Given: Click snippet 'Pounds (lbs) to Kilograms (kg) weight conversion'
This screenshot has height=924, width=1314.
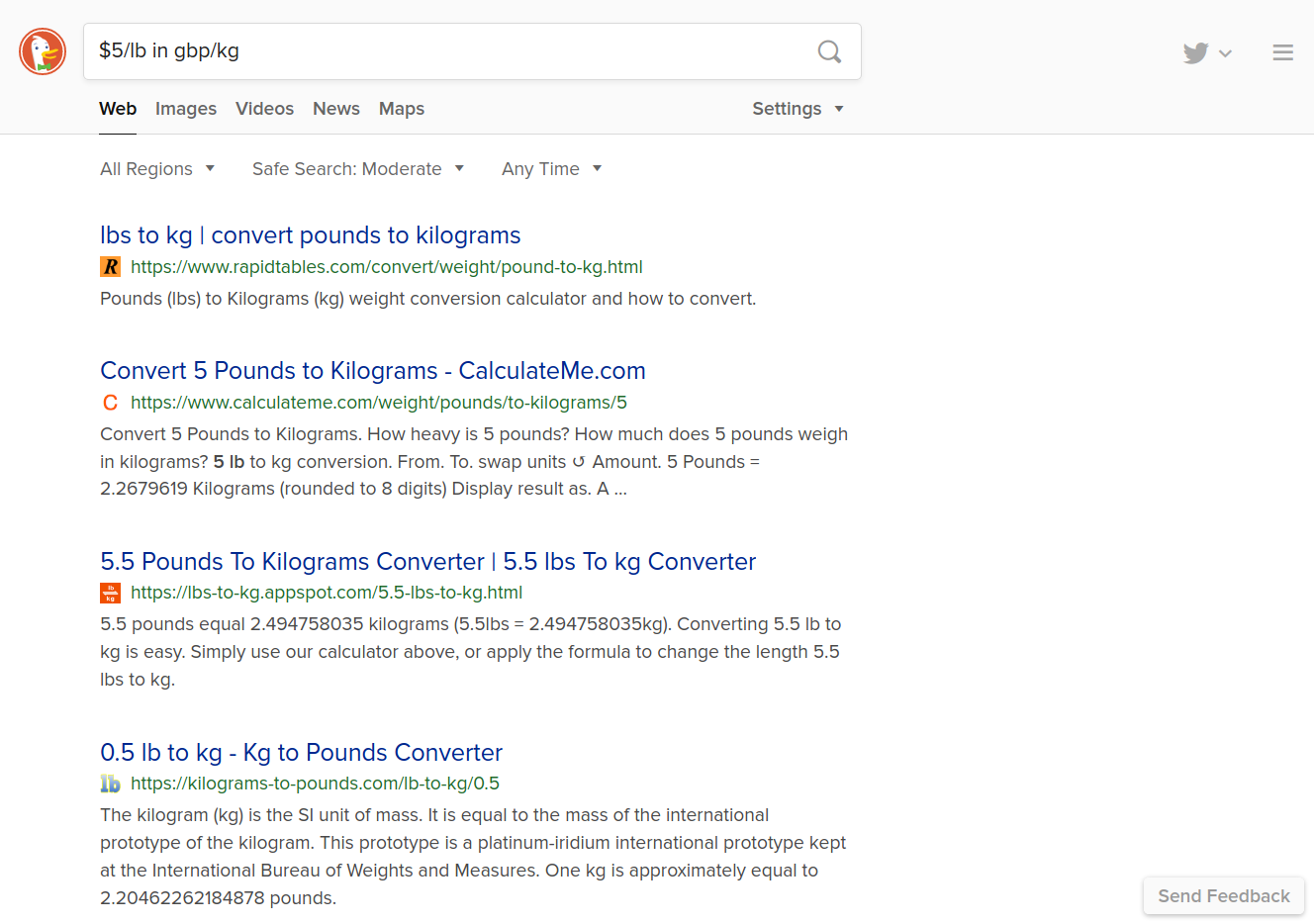Looking at the screenshot, I should point(427,299).
